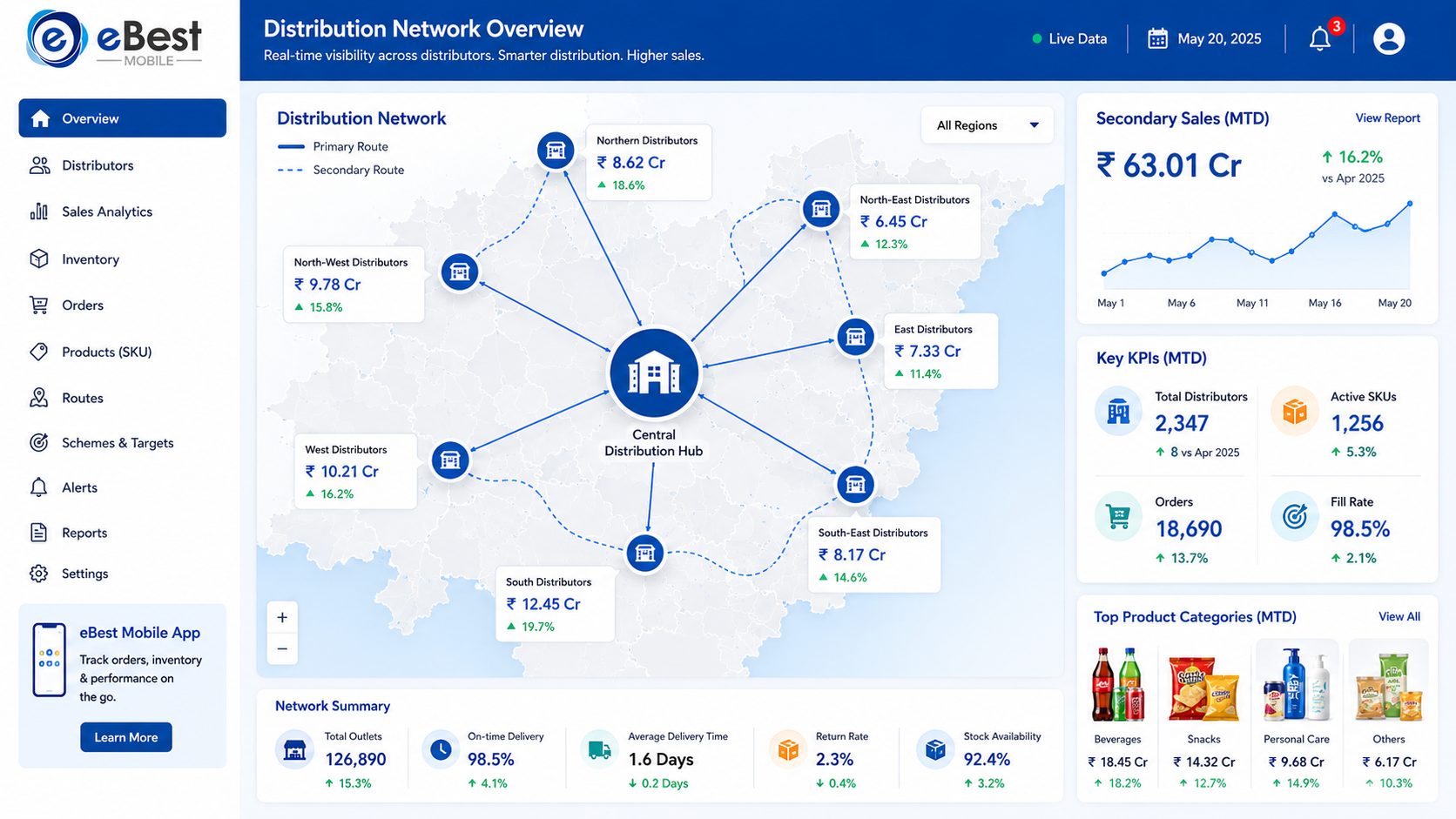Select the North-East Distributors map node
Screen dimensions: 1456x819
[820, 209]
